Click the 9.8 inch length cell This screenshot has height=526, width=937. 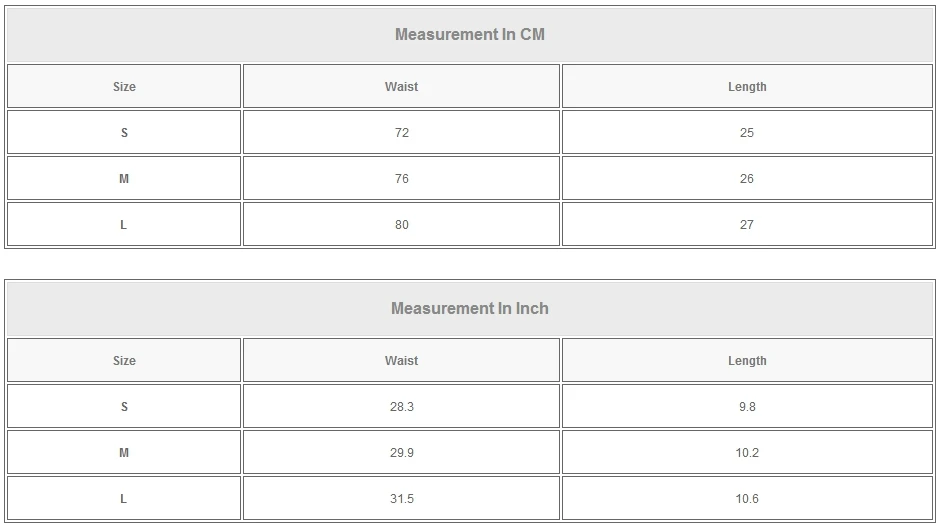tap(747, 407)
